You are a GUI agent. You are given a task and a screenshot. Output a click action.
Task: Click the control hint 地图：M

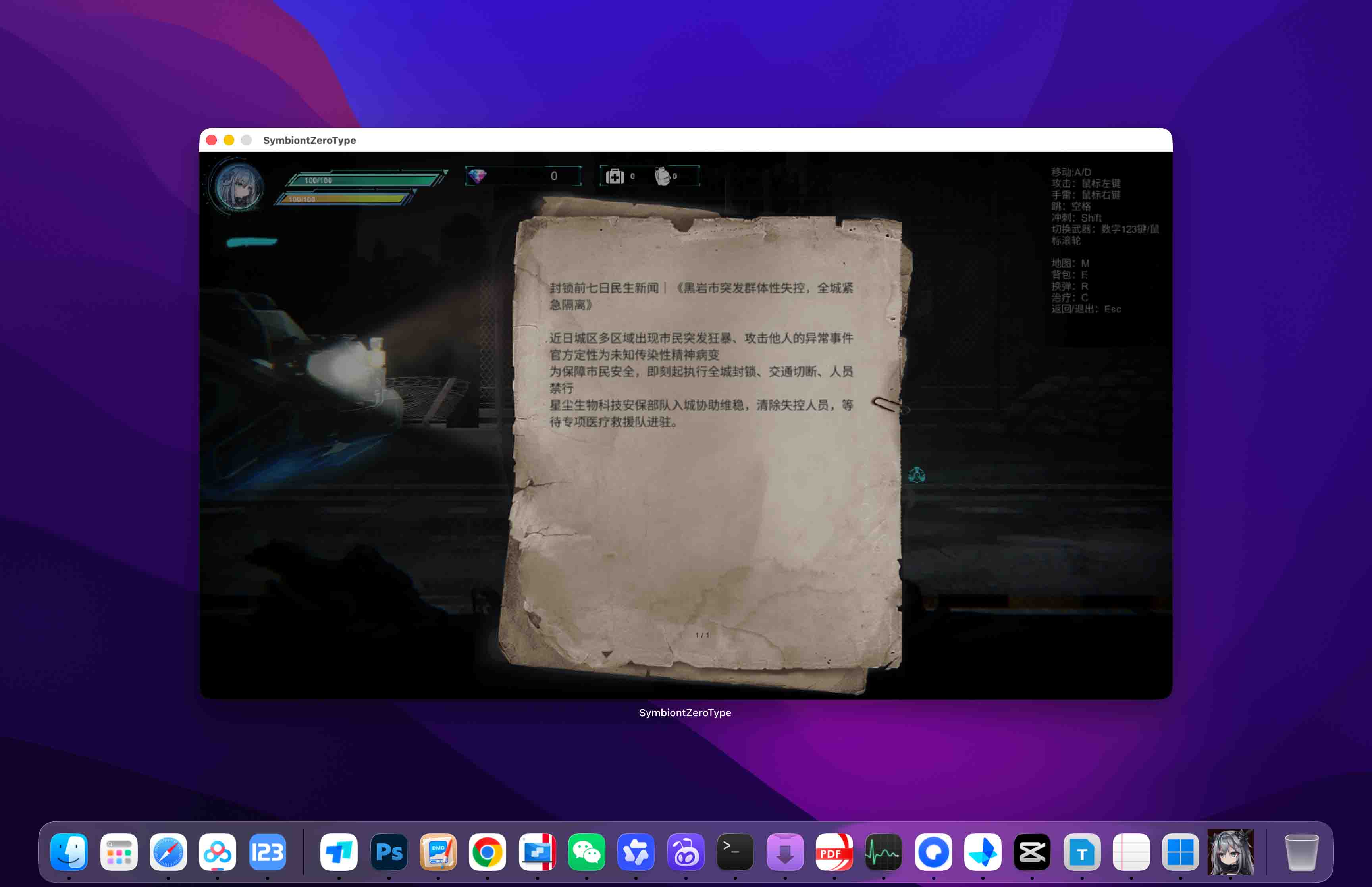(1070, 263)
